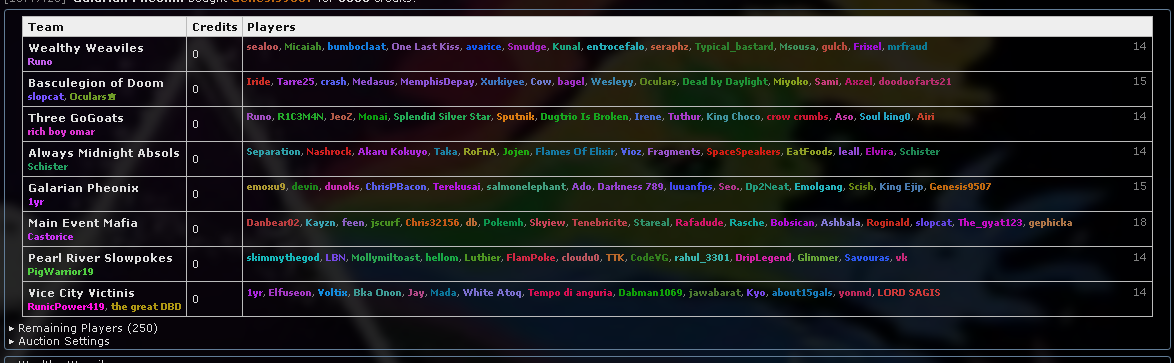Image resolution: width=1174 pixels, height=363 pixels.
Task: Click manager RunicPower419
Action: [x=66, y=306]
